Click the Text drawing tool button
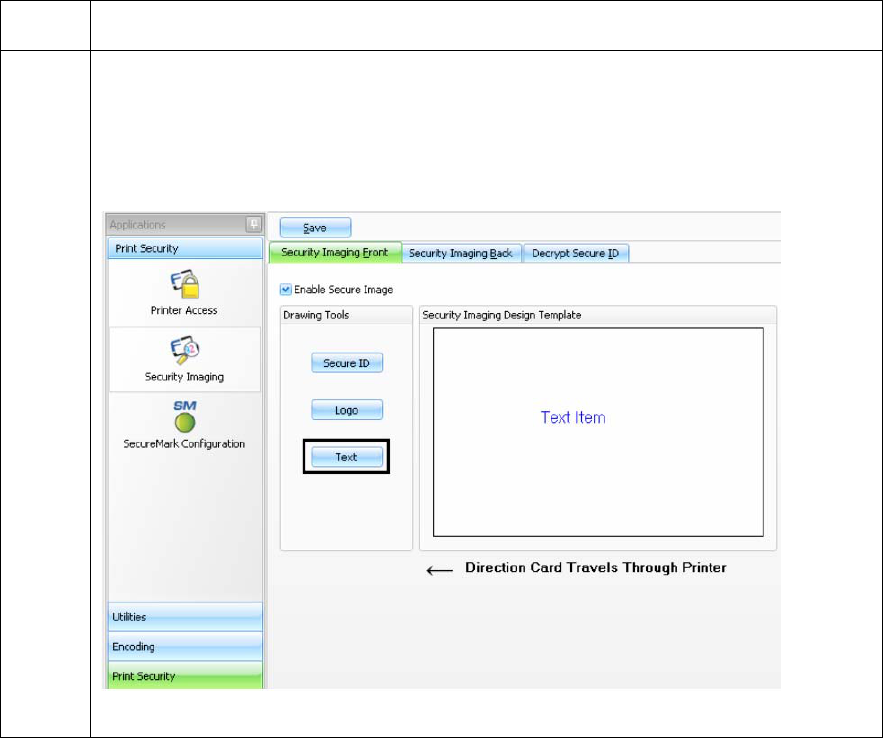 click(x=347, y=457)
